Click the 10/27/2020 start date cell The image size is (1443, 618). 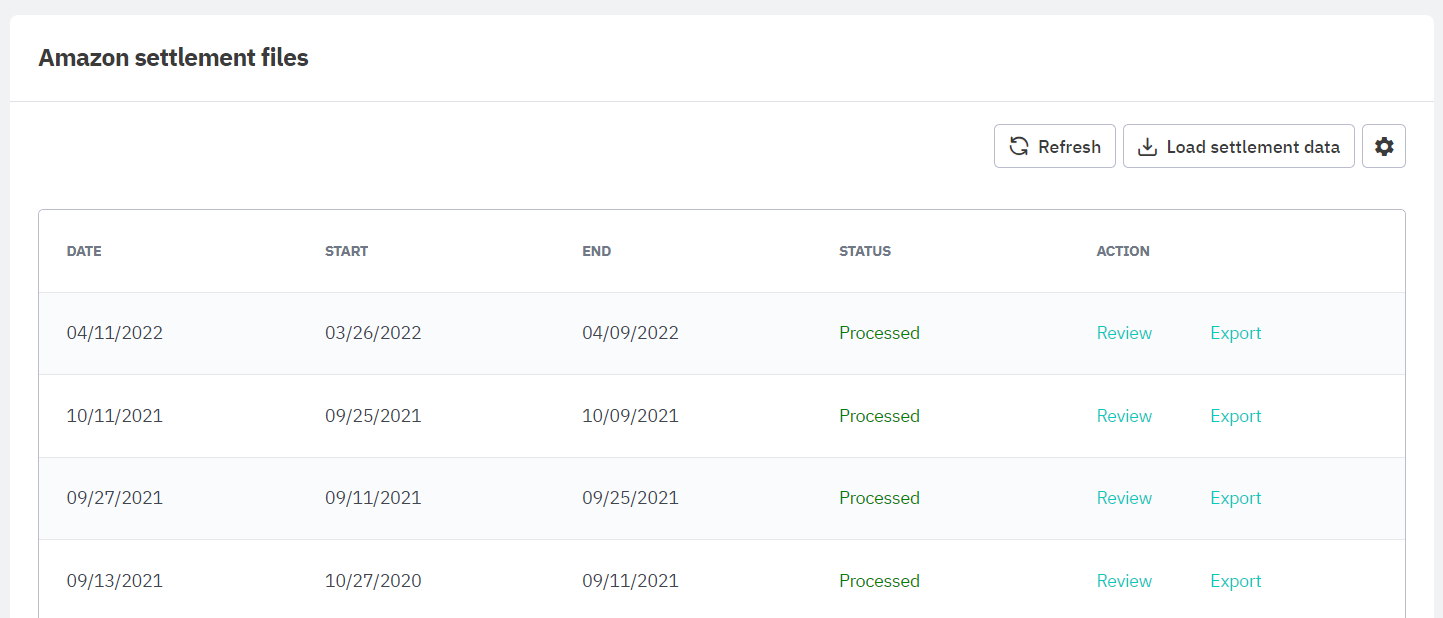373,581
